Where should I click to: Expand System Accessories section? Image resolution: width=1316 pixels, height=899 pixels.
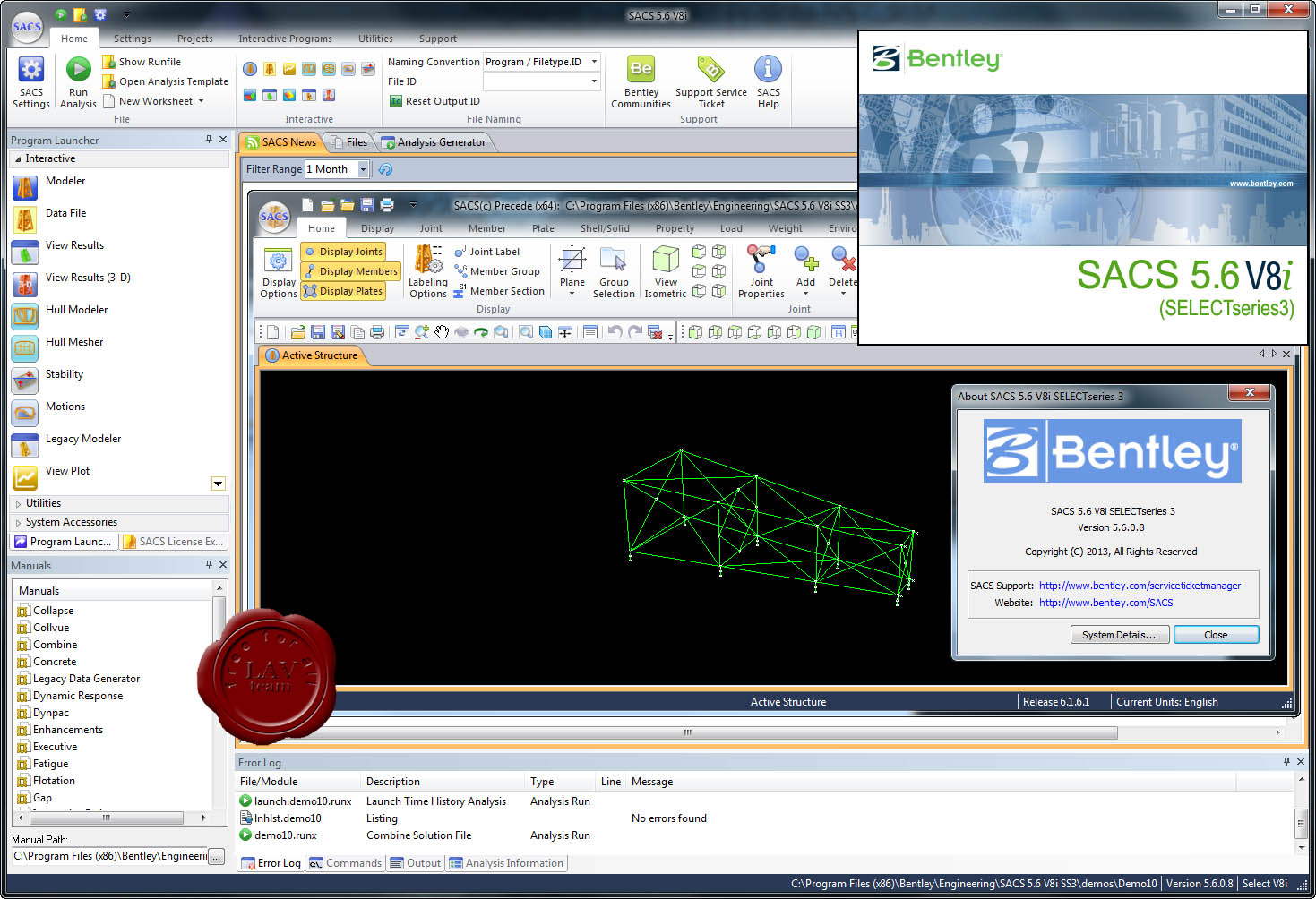coord(18,523)
